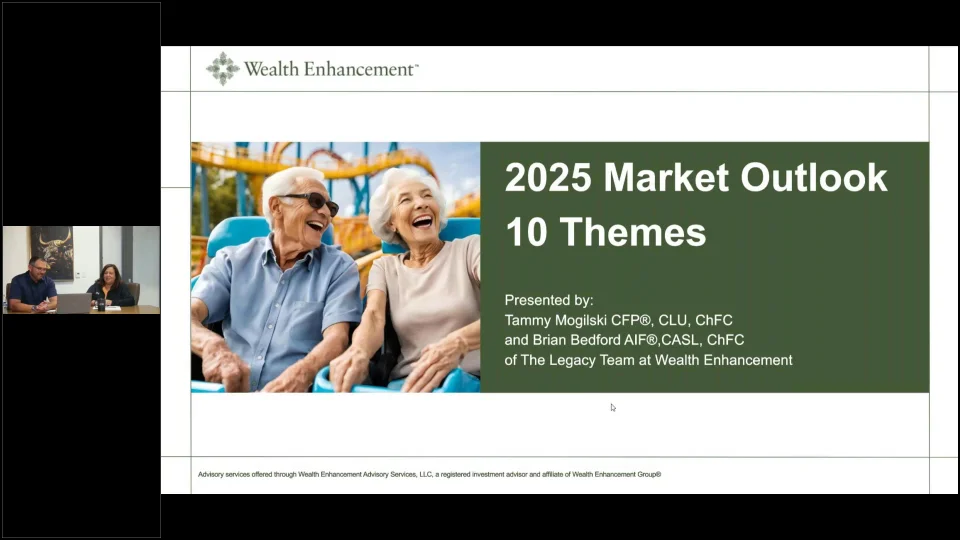Viewport: 960px width, 540px height.
Task: Click the "Presented by:" text line
Action: [x=549, y=300]
